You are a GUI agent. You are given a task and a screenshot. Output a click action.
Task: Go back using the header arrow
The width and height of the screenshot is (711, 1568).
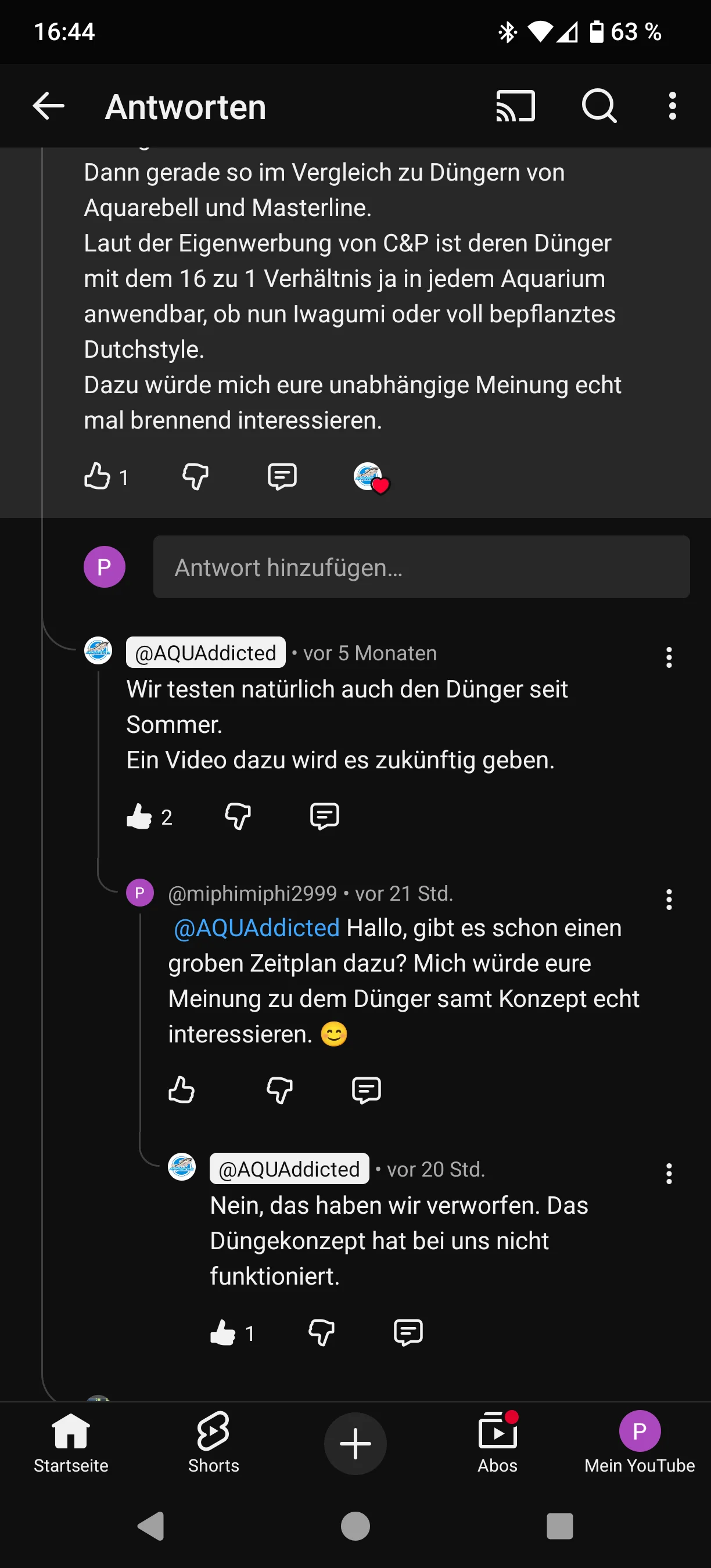(49, 106)
